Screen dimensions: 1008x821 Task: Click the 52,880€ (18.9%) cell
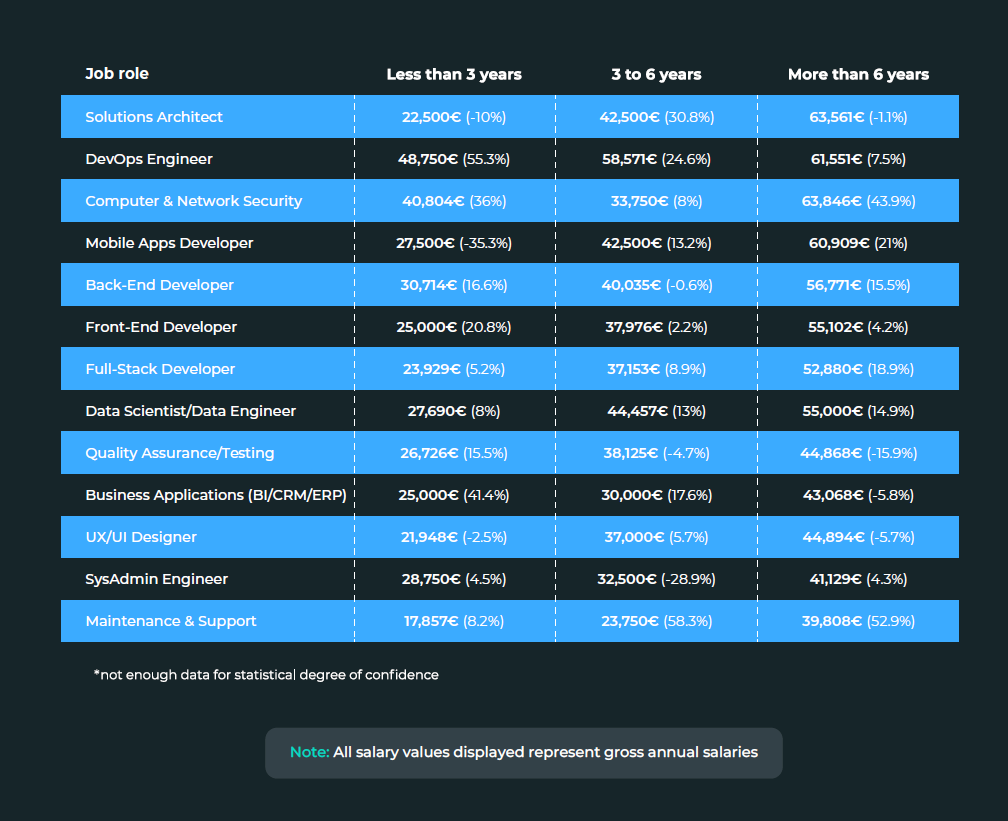point(858,369)
